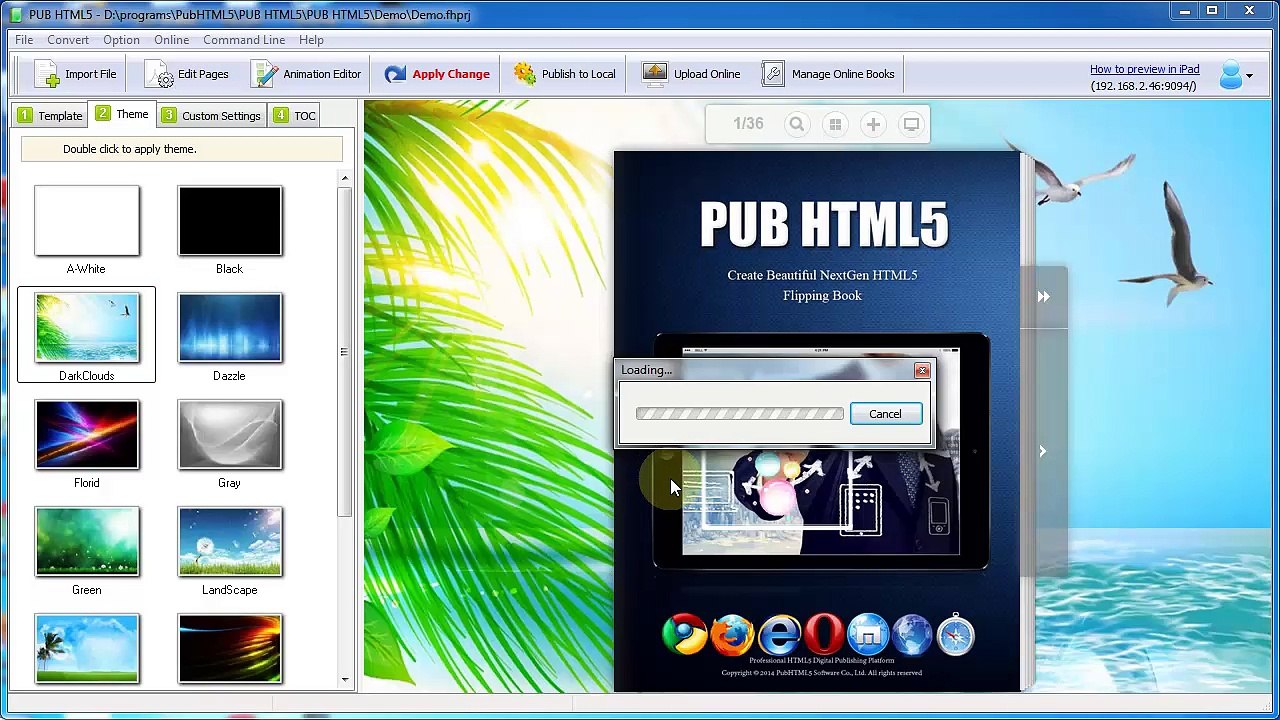Click the theme list scroll down arrow

pyautogui.click(x=345, y=680)
